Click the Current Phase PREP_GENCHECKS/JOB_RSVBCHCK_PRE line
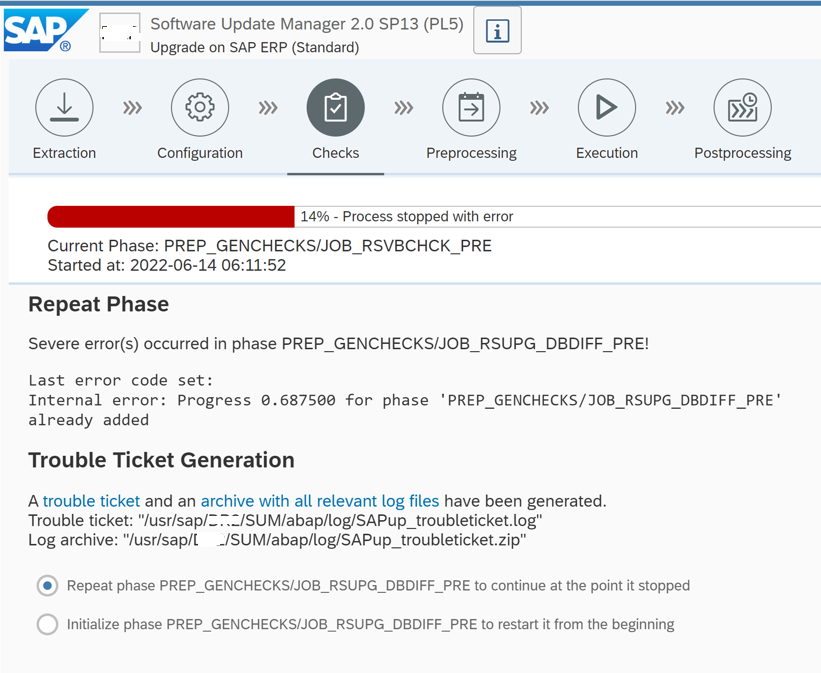Screen dimensions: 821x673 coord(270,246)
